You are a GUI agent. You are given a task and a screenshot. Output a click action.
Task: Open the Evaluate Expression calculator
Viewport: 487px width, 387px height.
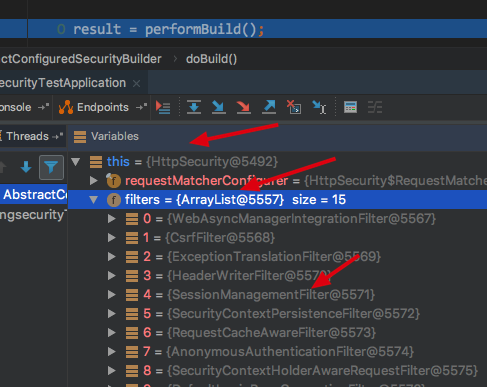tap(350, 107)
